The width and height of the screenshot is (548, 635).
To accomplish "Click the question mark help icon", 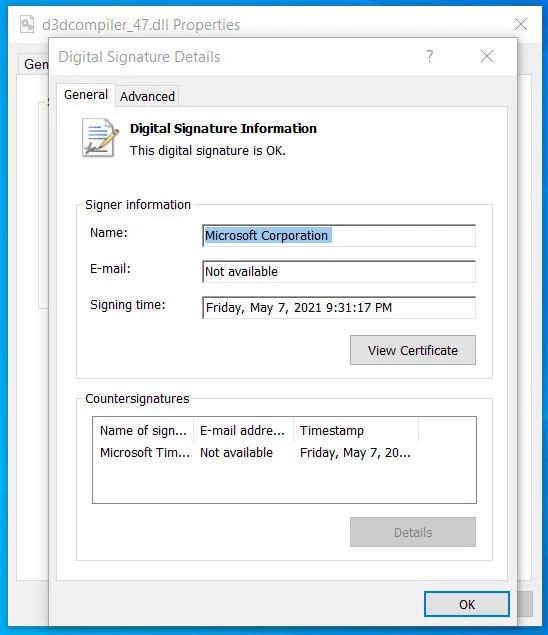I will pyautogui.click(x=430, y=56).
